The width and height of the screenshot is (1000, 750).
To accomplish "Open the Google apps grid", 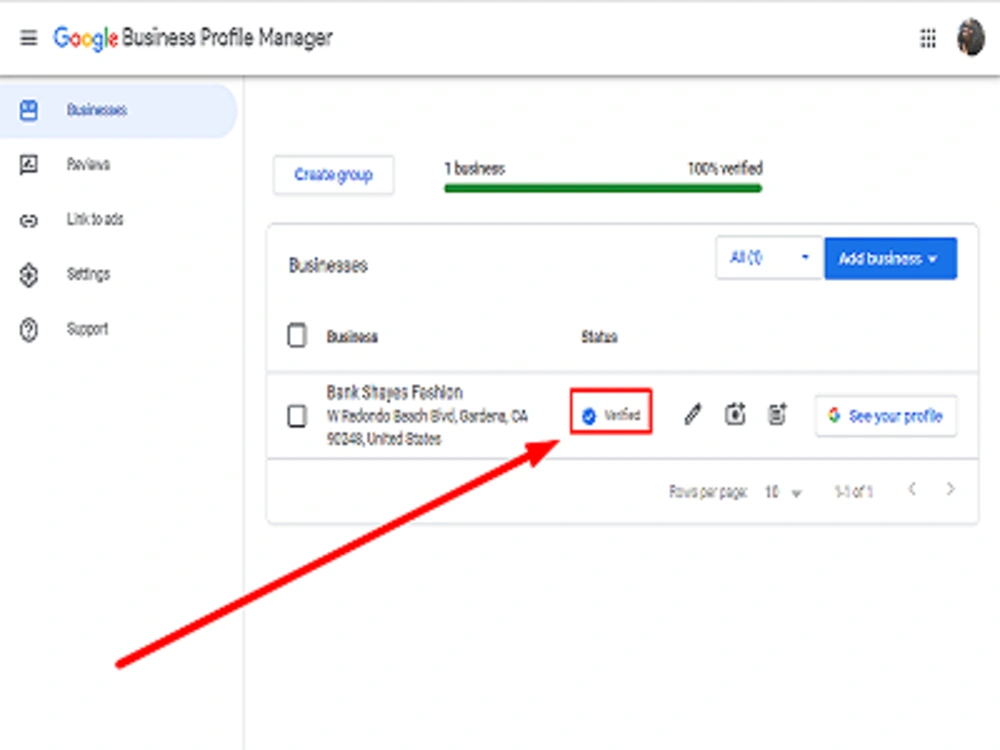I will [x=928, y=38].
